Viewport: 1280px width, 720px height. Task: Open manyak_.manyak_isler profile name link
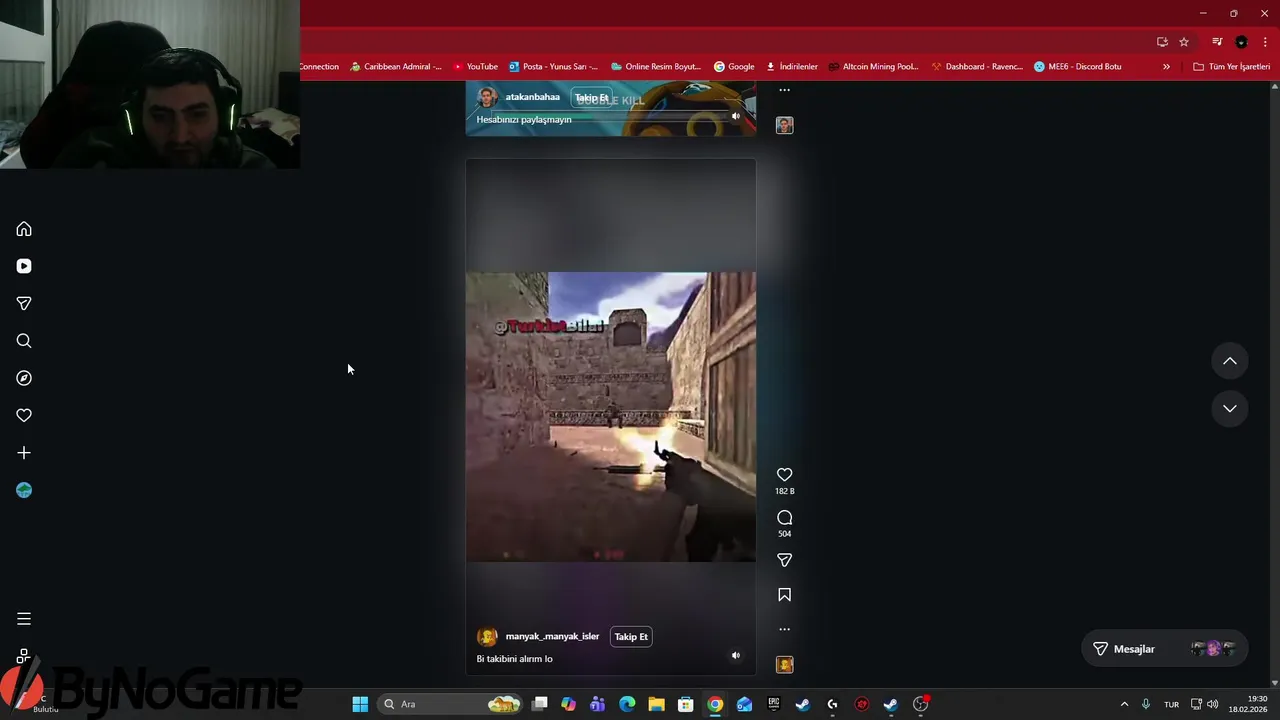(x=552, y=637)
